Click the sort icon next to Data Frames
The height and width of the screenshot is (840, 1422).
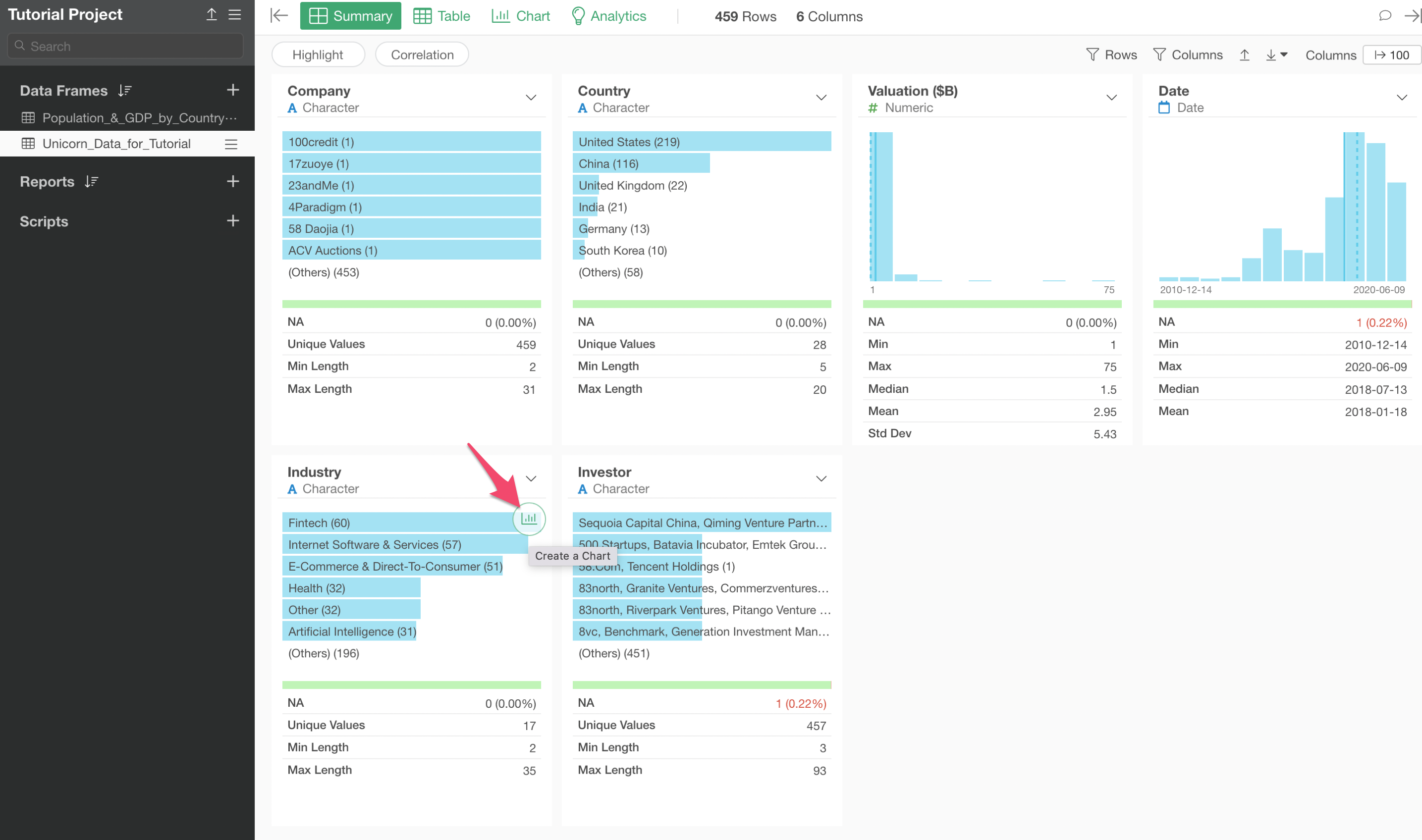point(125,91)
